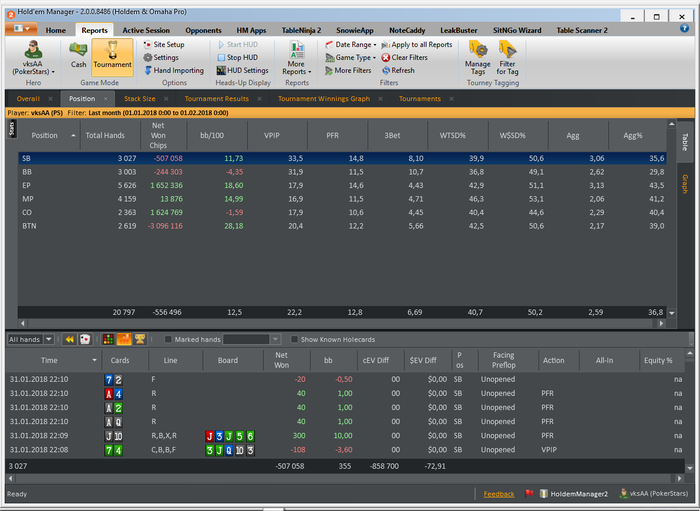
Task: Click the replayer dice icon
Action: click(x=85, y=340)
